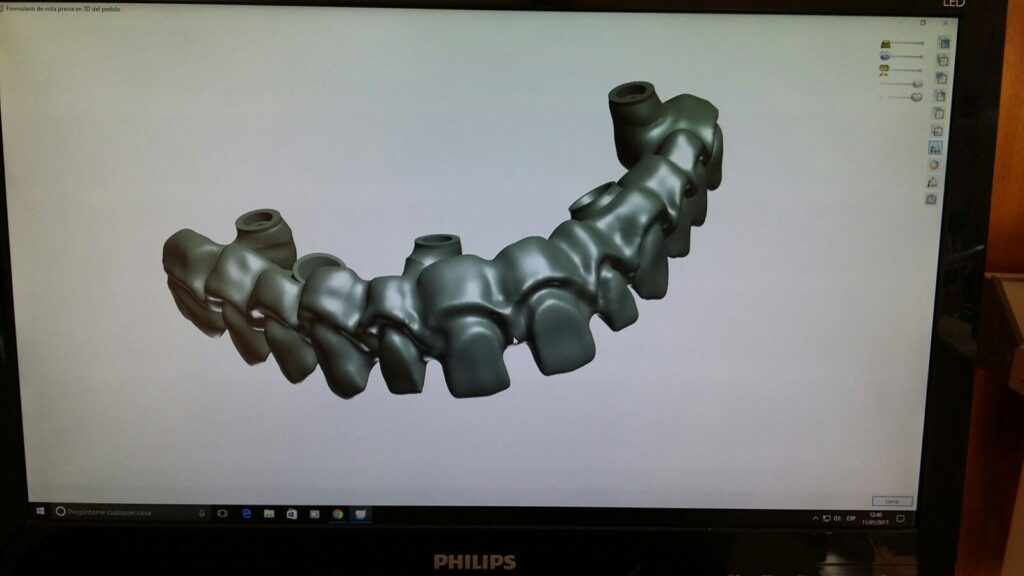This screenshot has height=576, width=1024.
Task: Click the highlighted blue toolbar icon
Action: coord(935,148)
